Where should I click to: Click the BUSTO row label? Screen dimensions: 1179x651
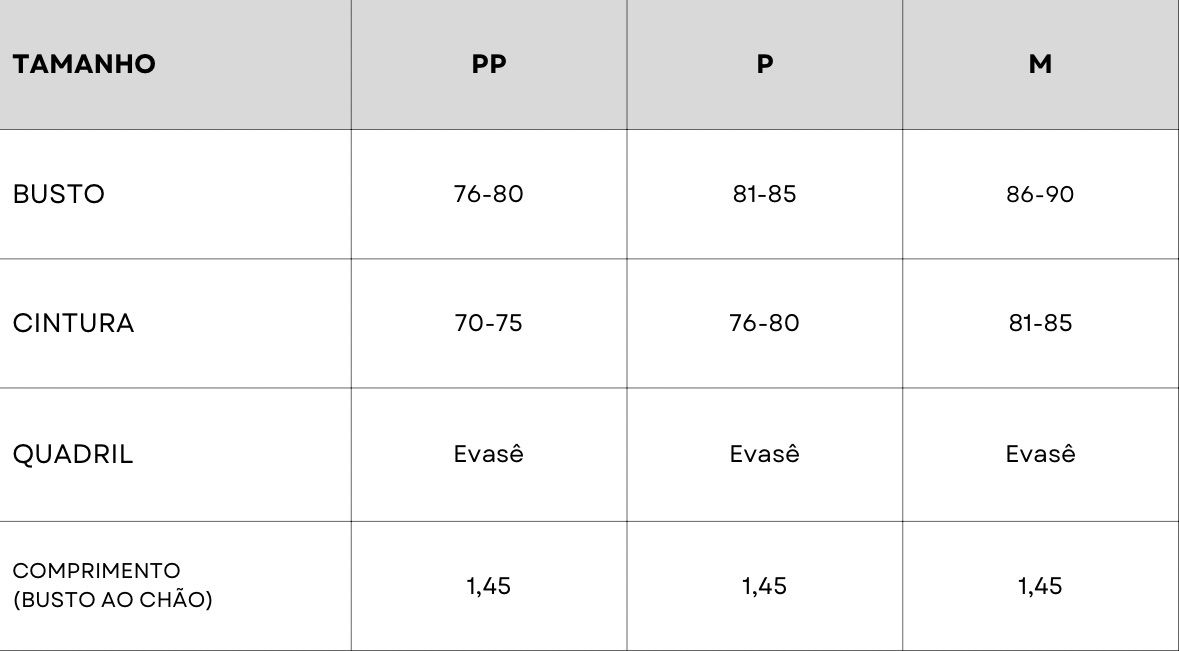[x=59, y=194]
